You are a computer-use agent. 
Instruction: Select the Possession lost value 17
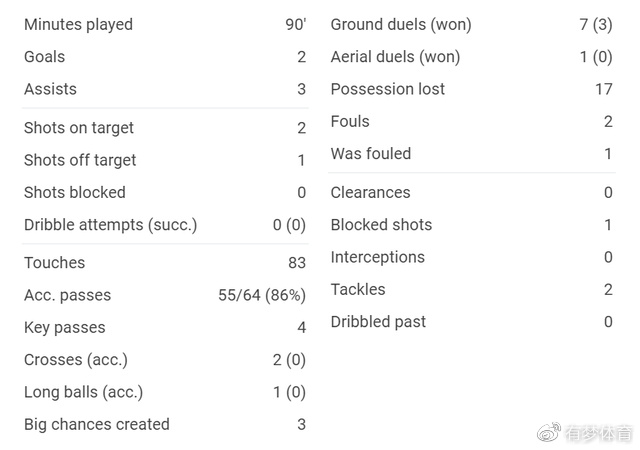coord(603,89)
